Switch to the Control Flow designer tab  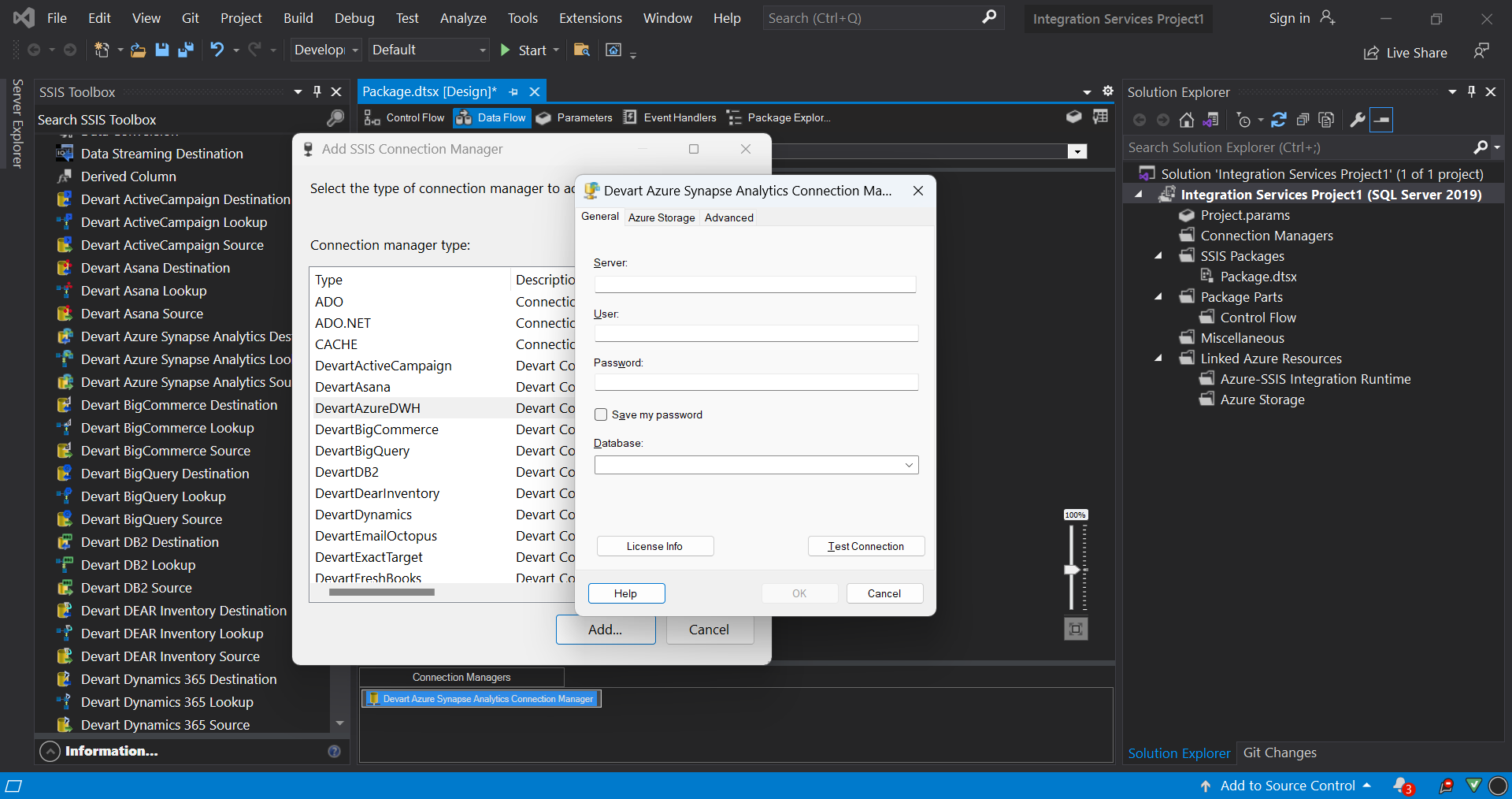coord(405,117)
